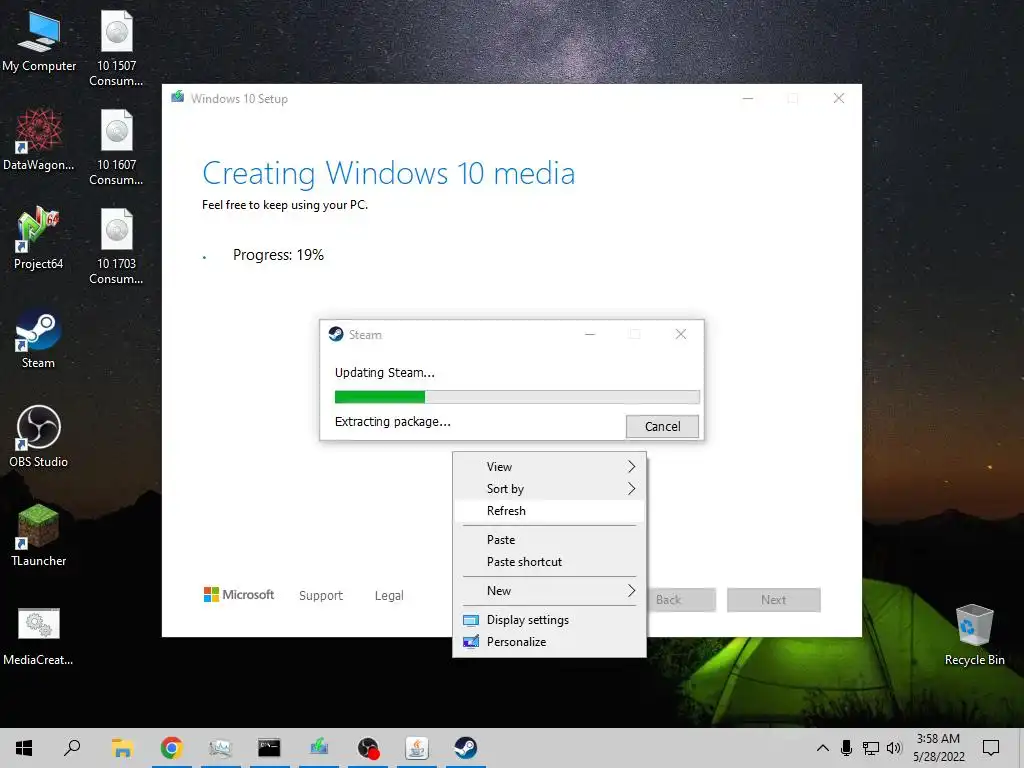Open the Support link in Setup
Image resolution: width=1024 pixels, height=768 pixels.
click(x=321, y=596)
